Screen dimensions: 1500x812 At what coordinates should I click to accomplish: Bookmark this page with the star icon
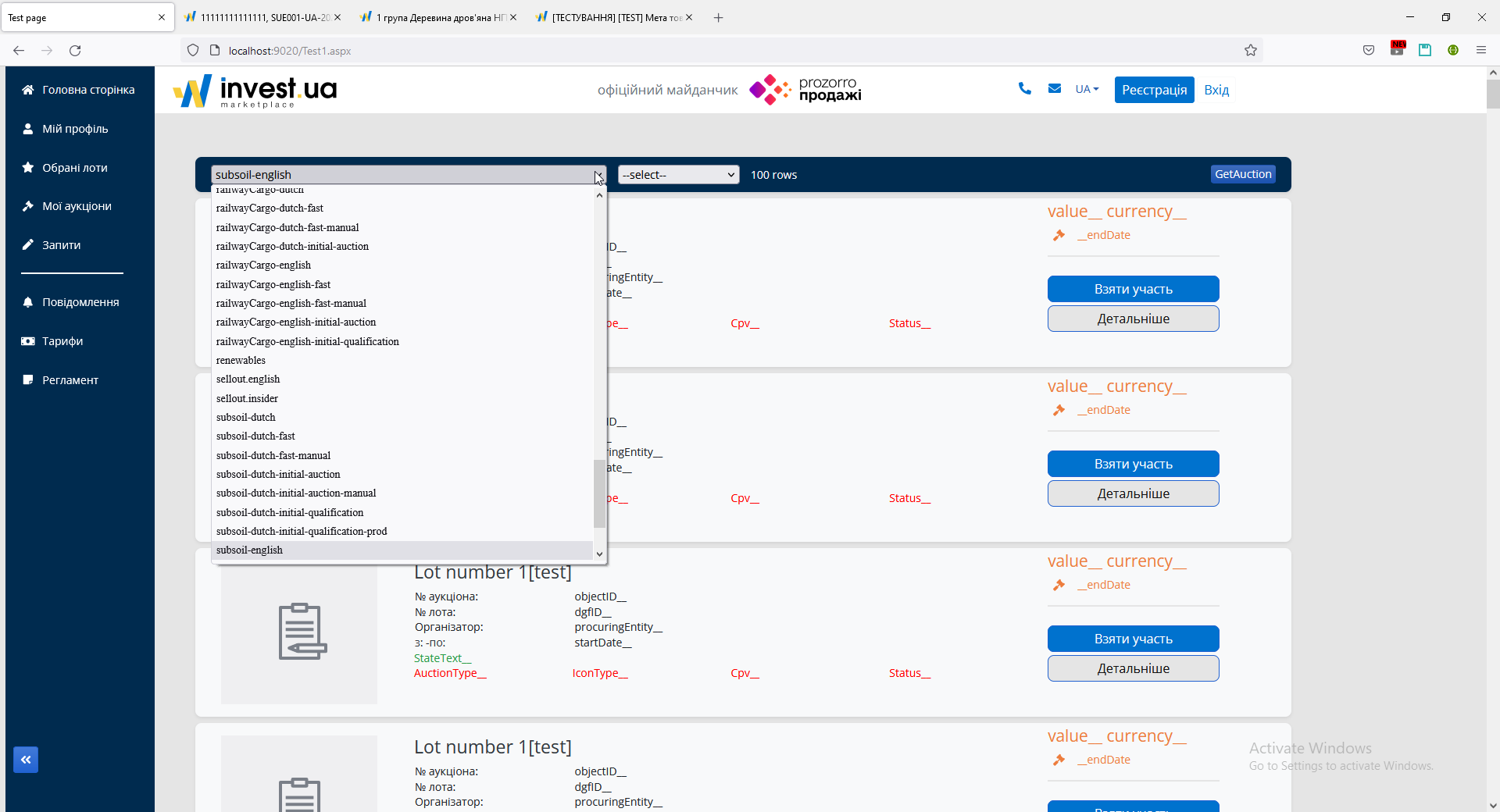pos(1251,51)
